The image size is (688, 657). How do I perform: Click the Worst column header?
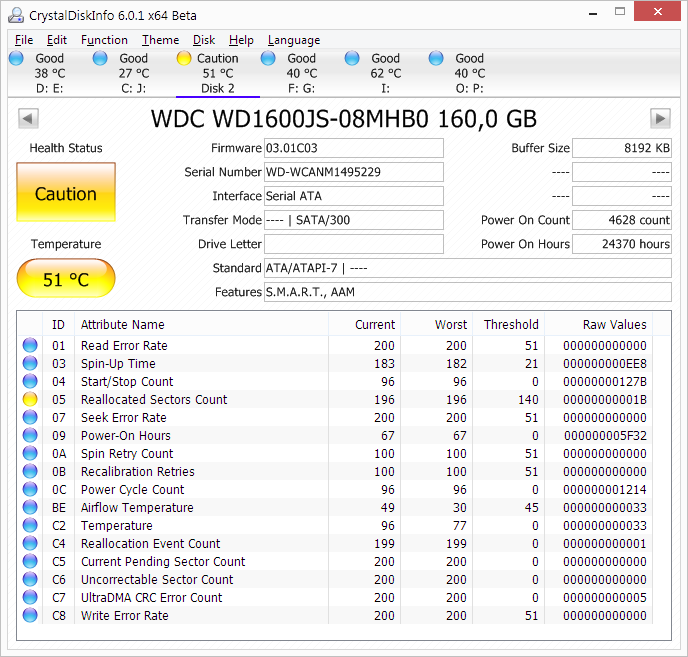437,324
